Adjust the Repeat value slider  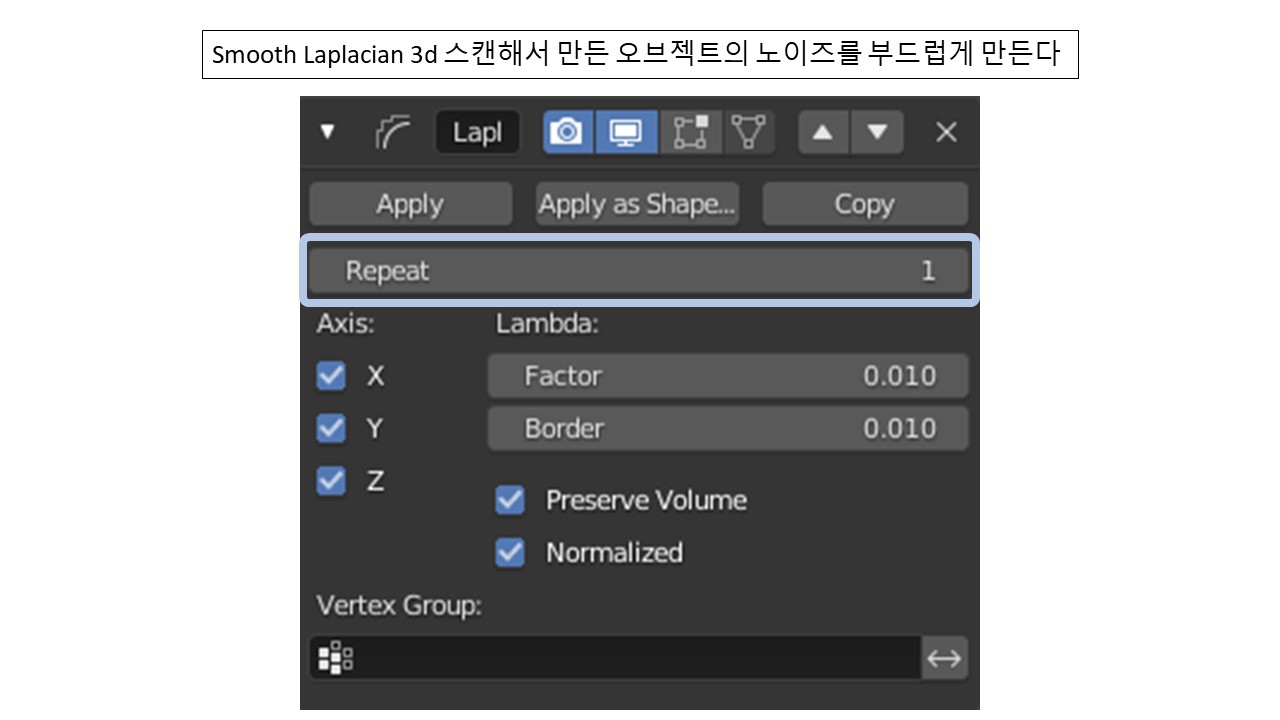point(639,269)
